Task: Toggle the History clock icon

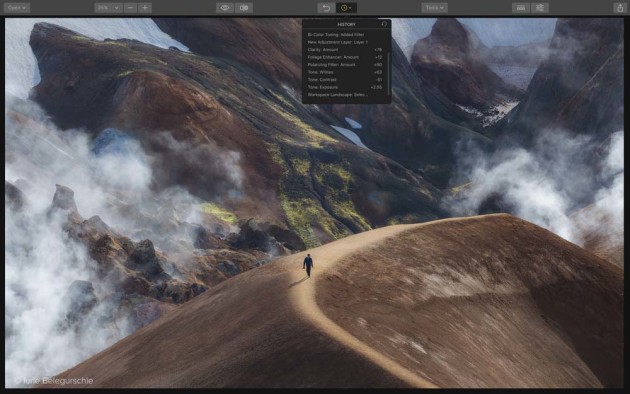Action: (x=346, y=8)
